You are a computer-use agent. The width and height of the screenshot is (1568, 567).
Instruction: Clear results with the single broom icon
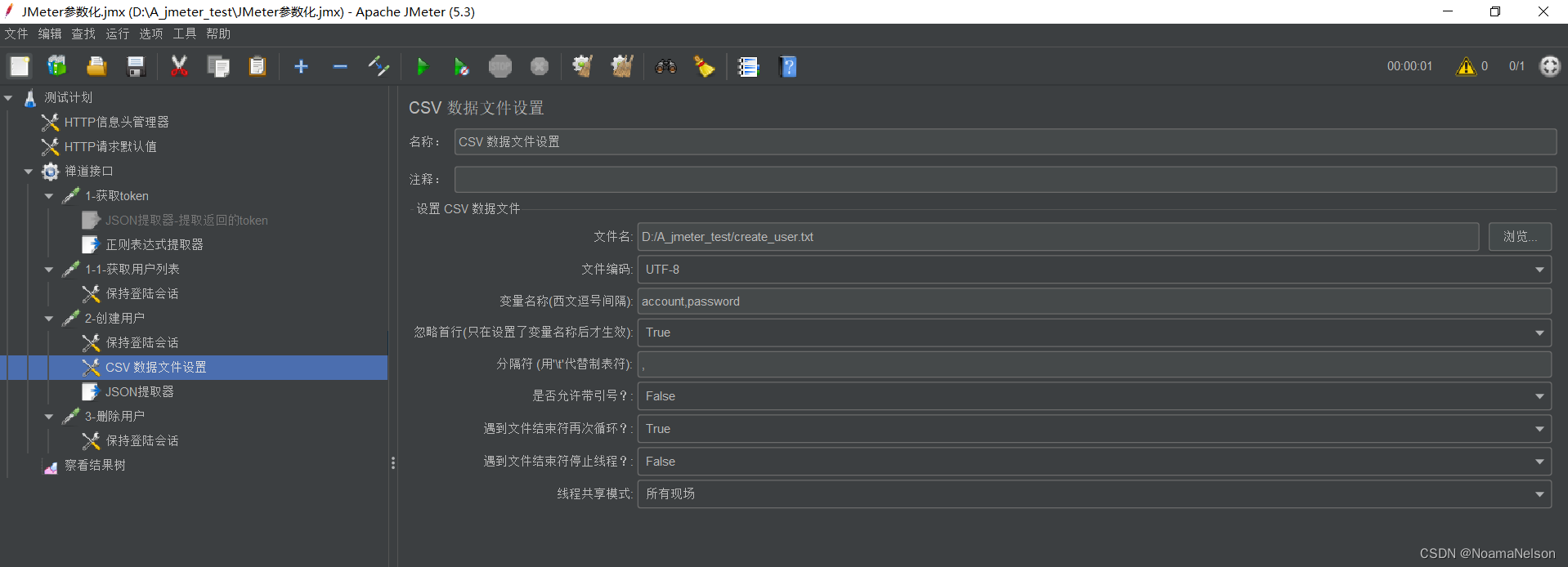pos(582,66)
